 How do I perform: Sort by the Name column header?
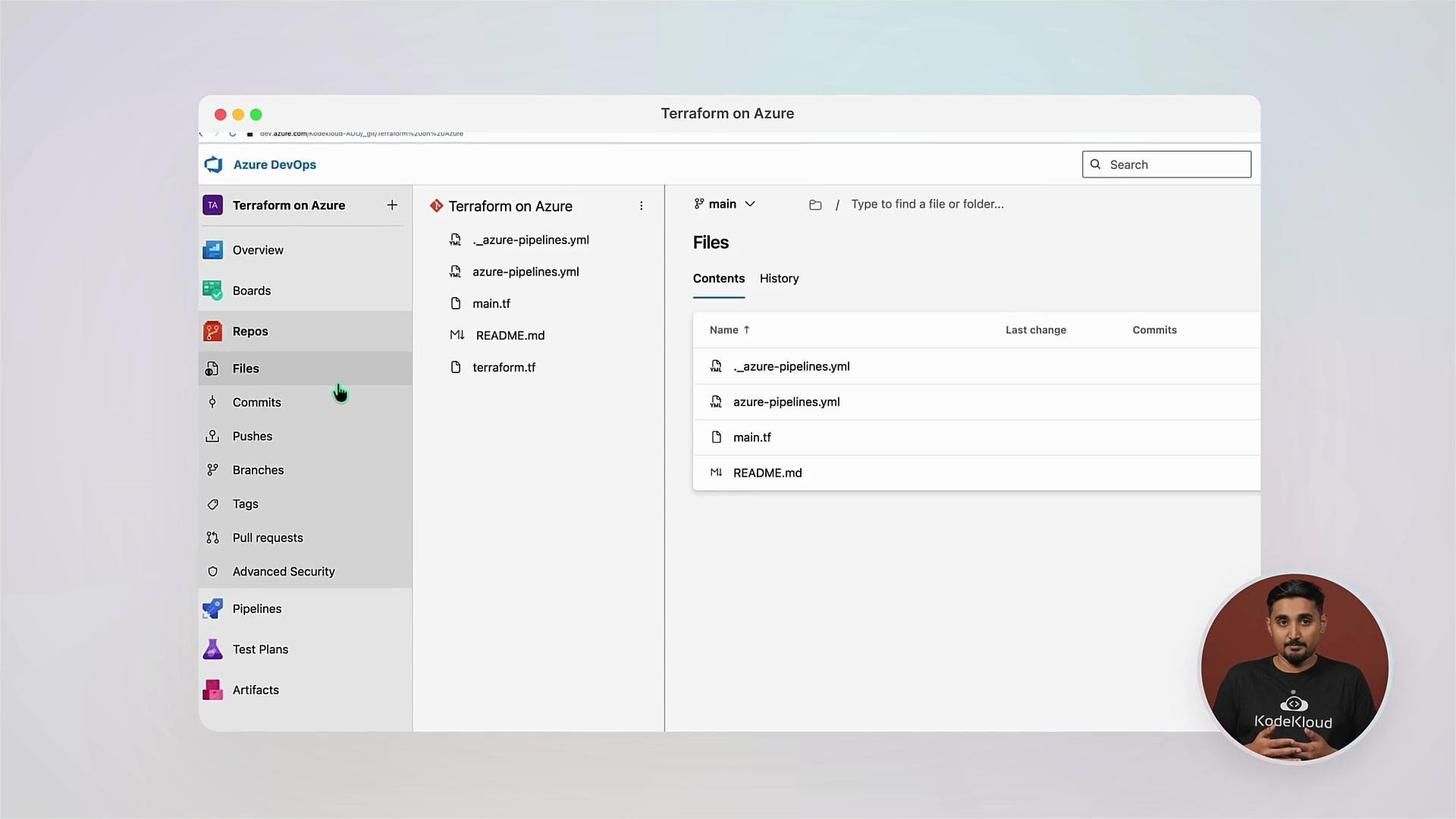730,330
